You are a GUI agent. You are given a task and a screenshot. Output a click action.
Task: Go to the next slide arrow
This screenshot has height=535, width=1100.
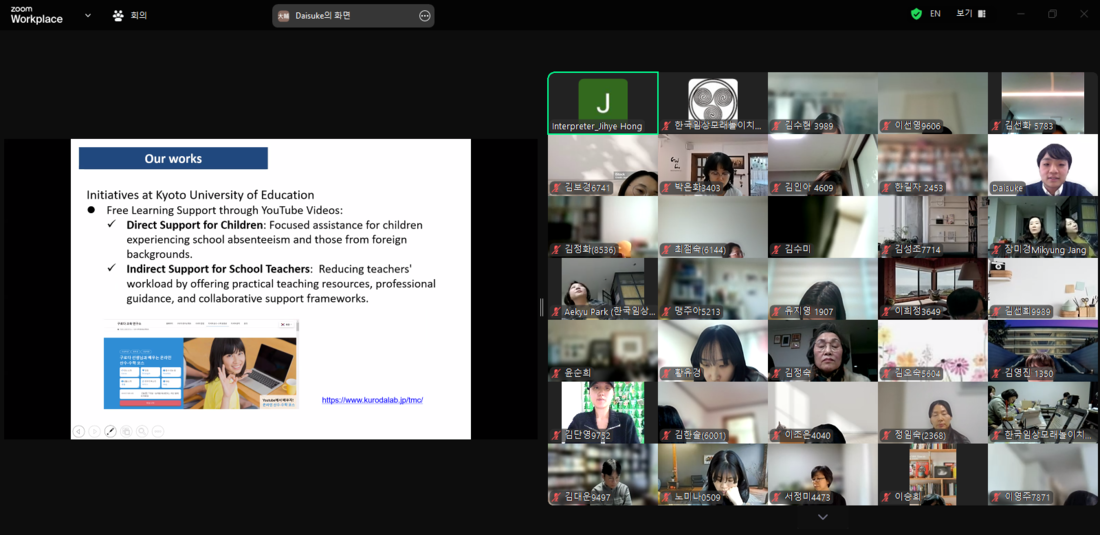pos(95,431)
